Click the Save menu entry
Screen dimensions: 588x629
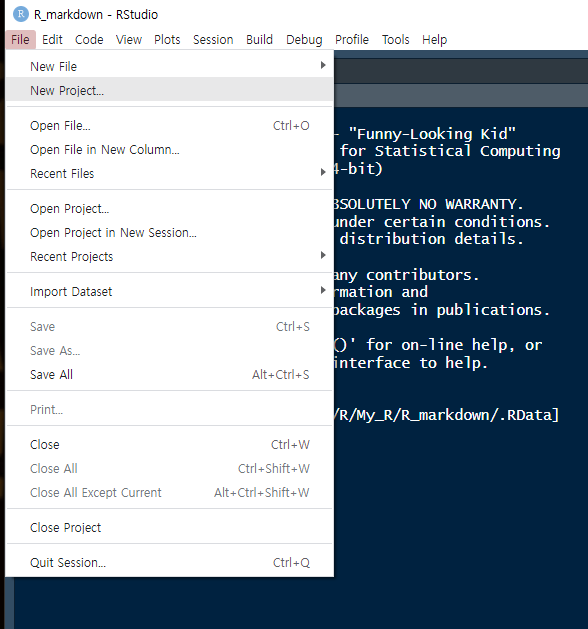pyautogui.click(x=170, y=327)
